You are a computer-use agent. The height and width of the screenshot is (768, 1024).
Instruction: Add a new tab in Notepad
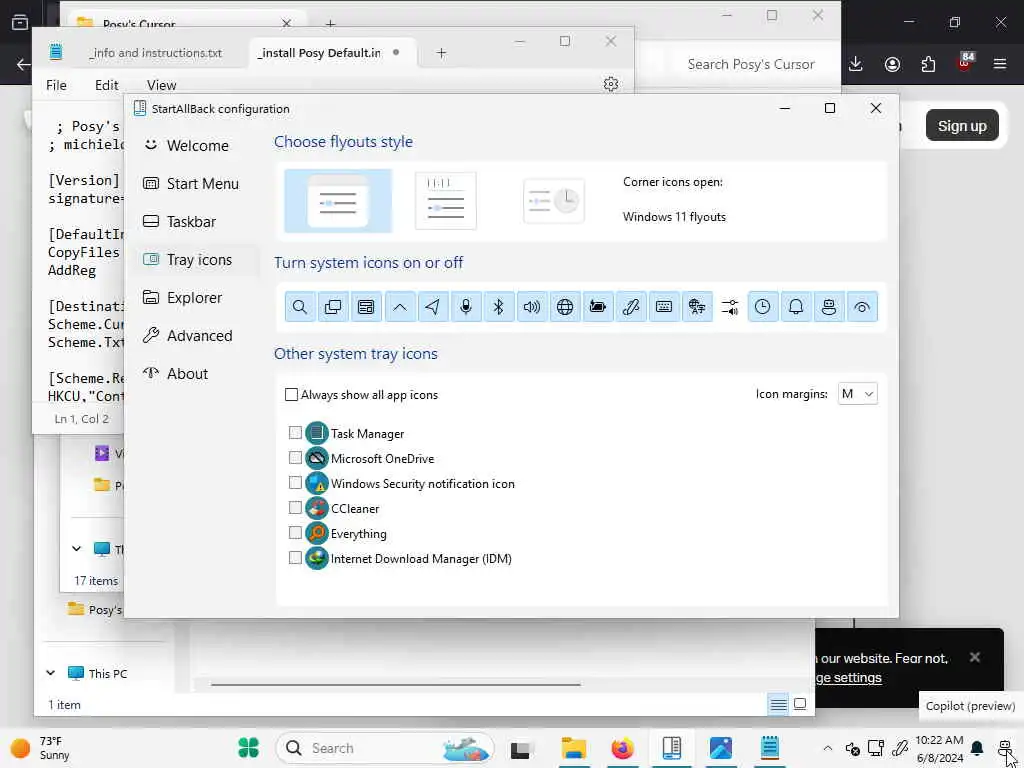pyautogui.click(x=441, y=53)
